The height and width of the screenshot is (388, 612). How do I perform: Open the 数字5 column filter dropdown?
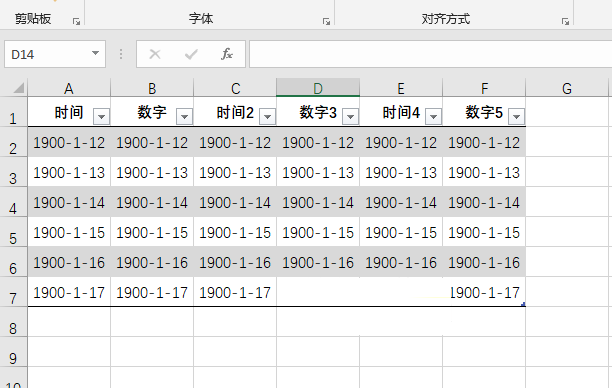(x=517, y=116)
